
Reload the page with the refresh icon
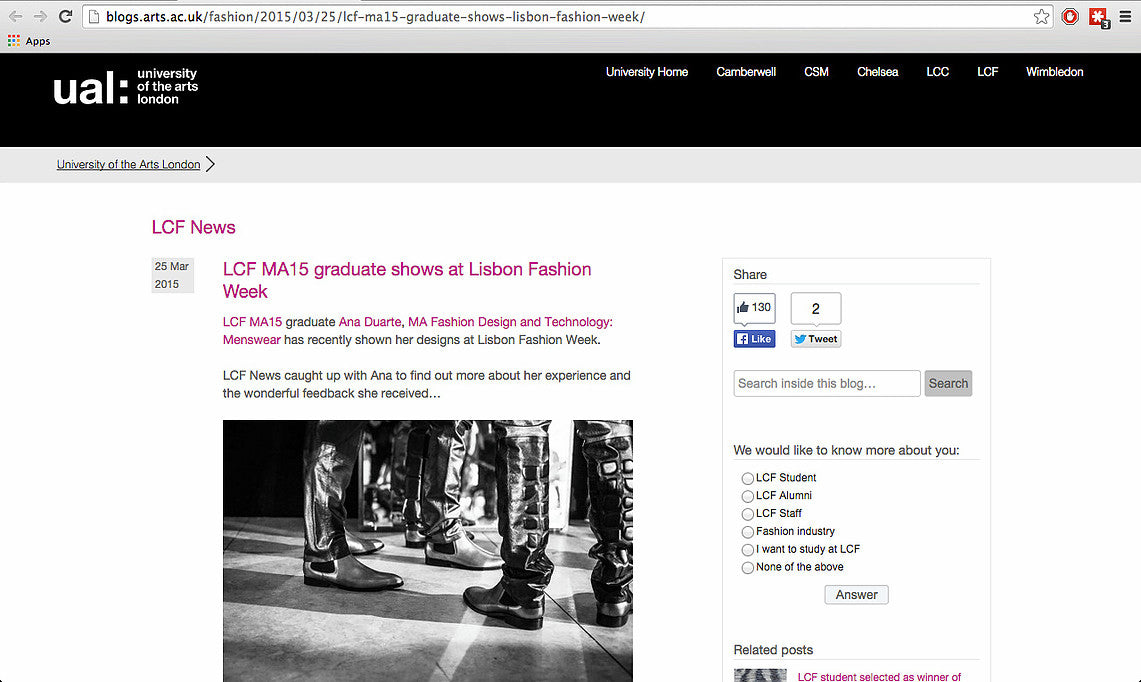pos(65,16)
